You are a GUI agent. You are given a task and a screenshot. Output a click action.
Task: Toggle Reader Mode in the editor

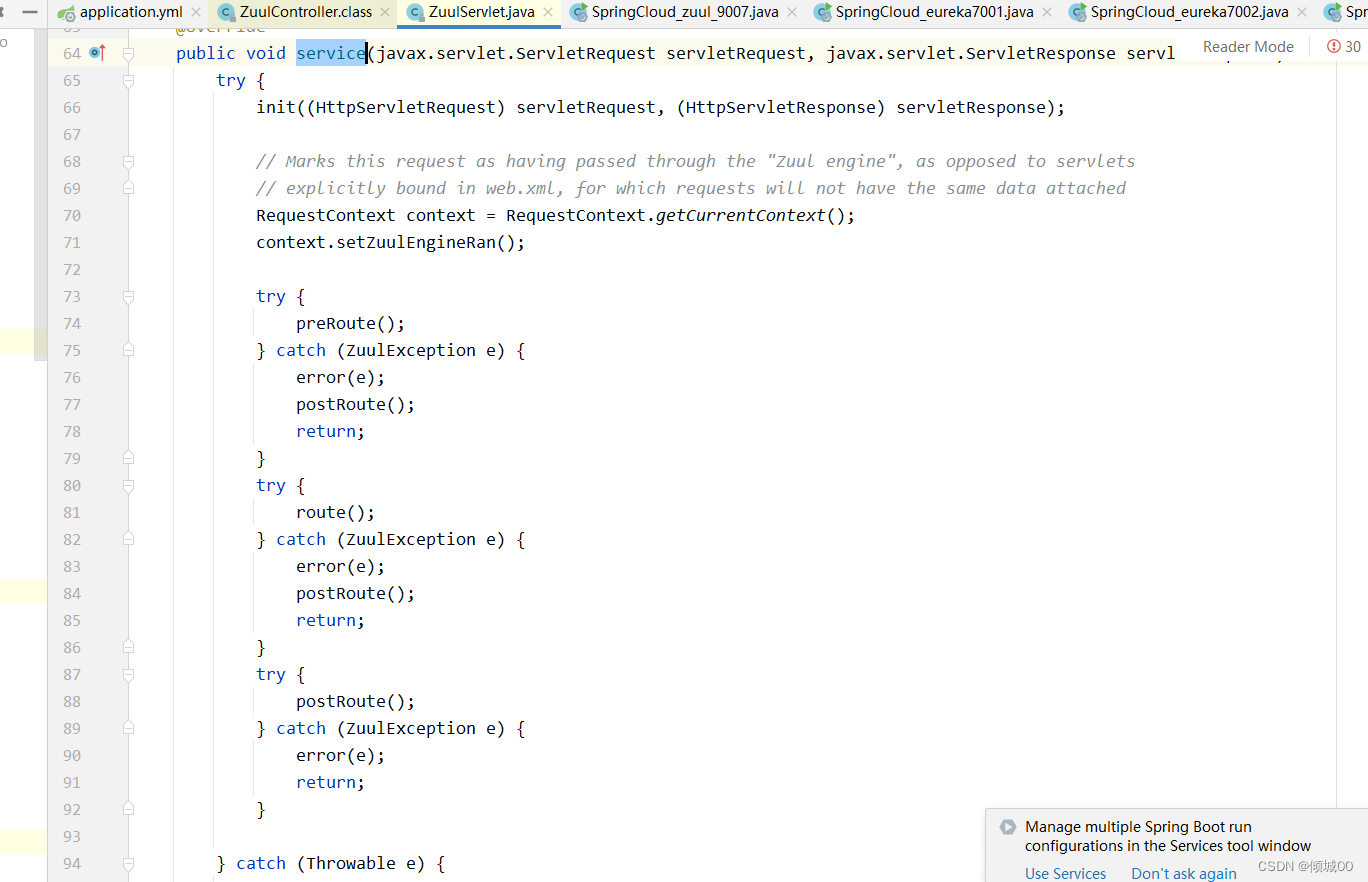pos(1248,46)
